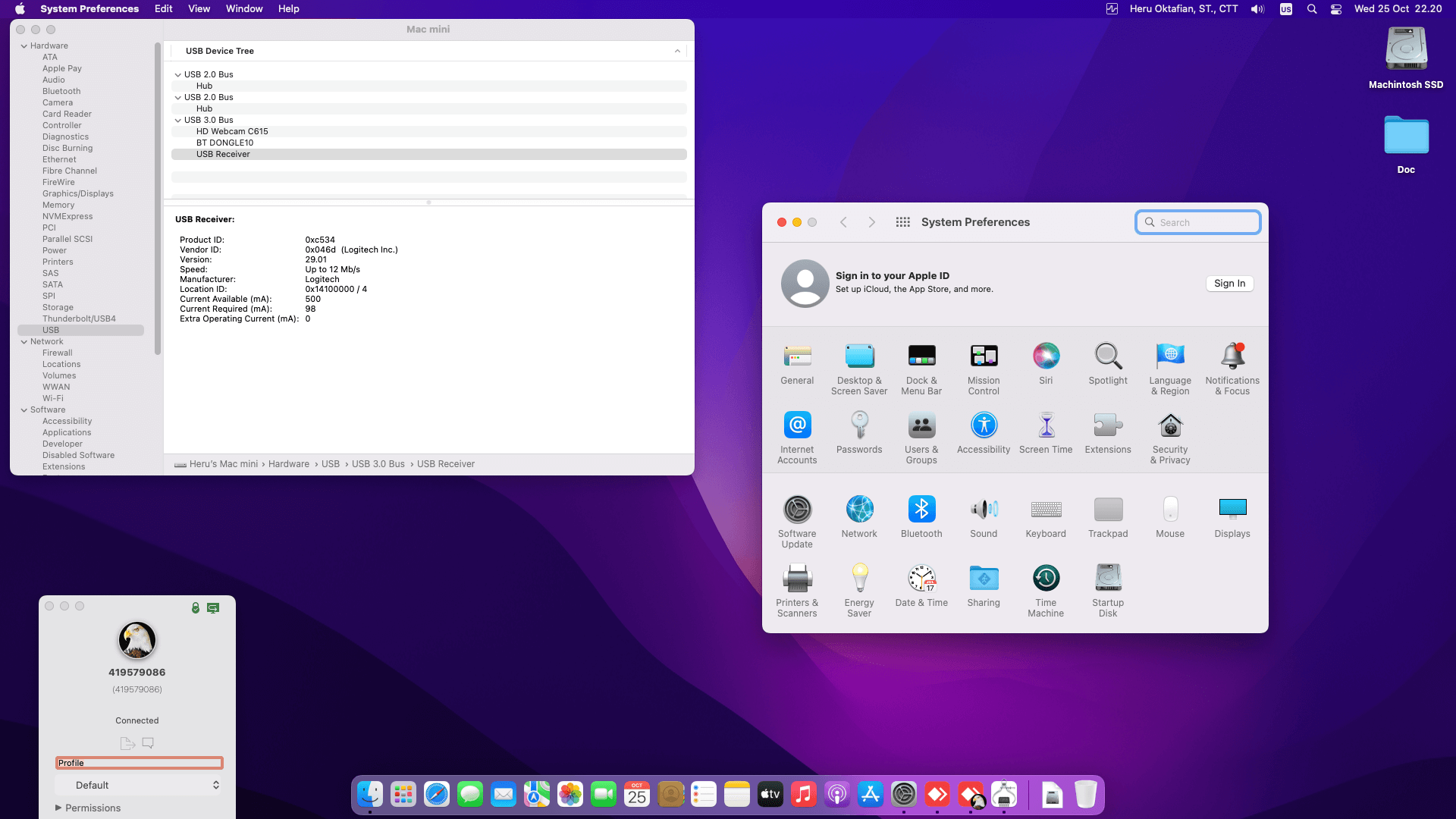Open Machintosh SSD desktop drive

(x=1406, y=58)
